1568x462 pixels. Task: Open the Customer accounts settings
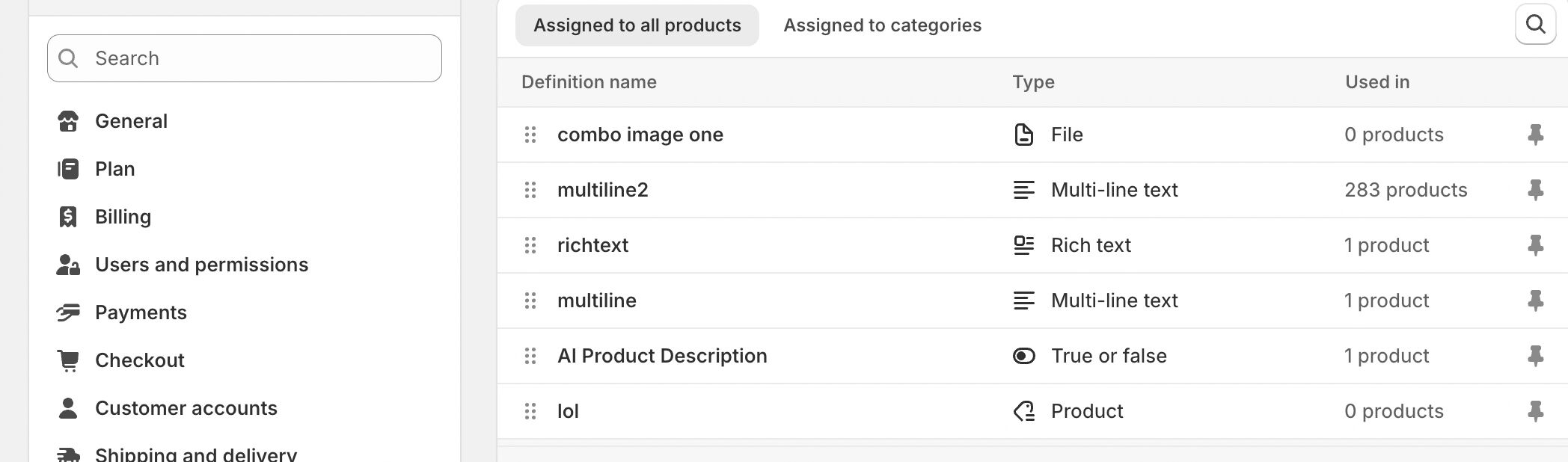click(x=186, y=408)
